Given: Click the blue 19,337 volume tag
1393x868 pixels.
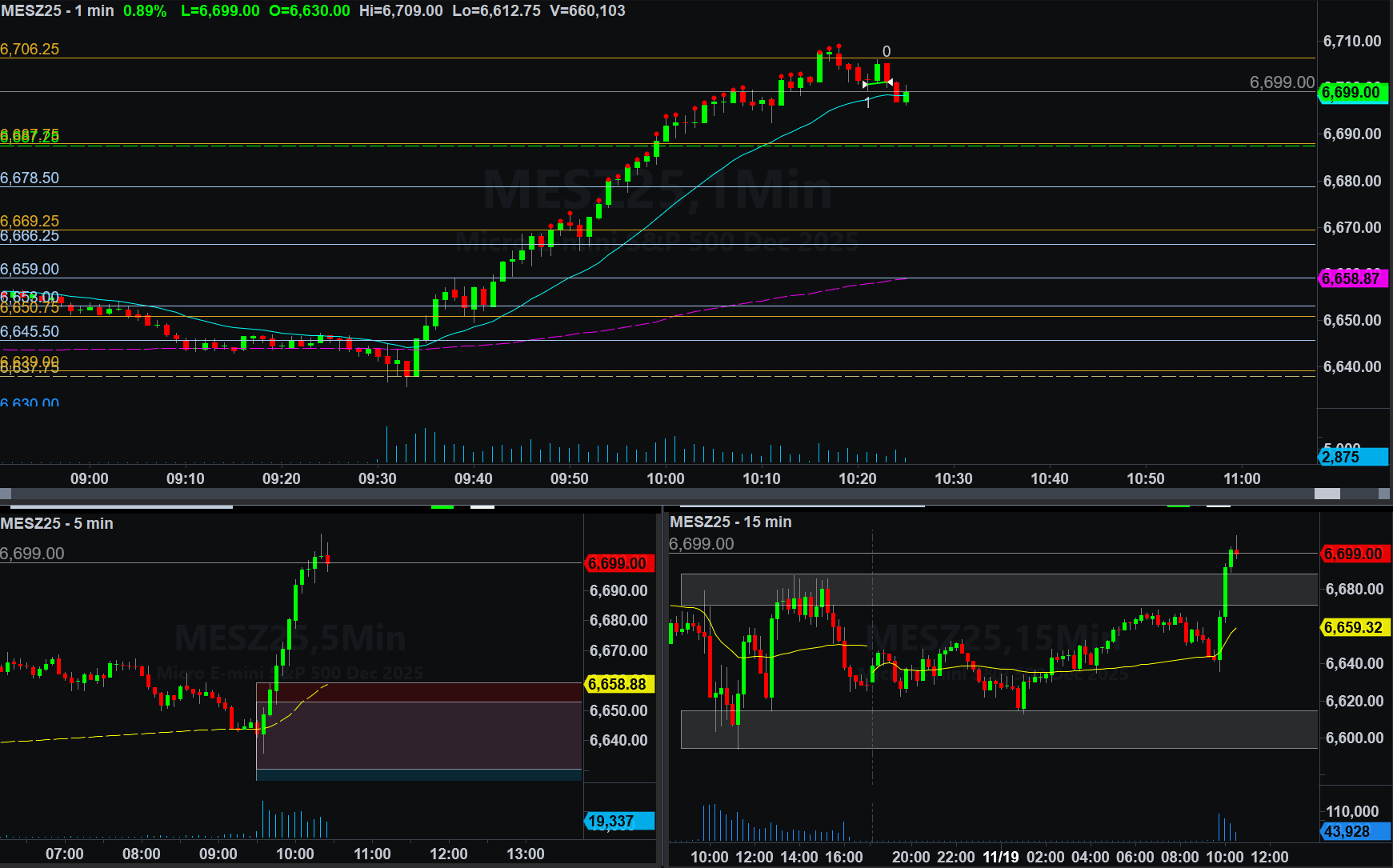Looking at the screenshot, I should 619,821.
